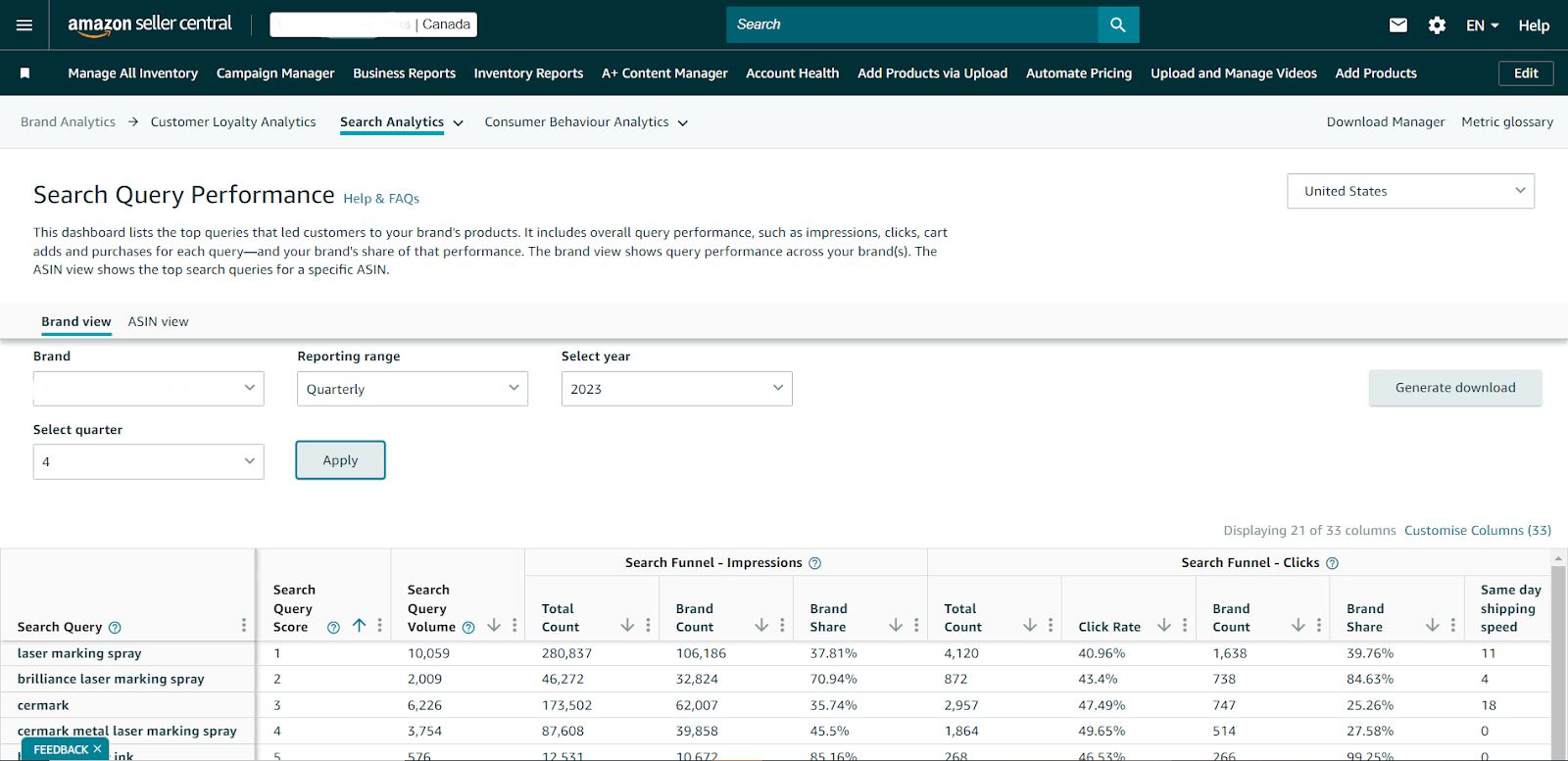
Task: Expand the Search Analytics menu chevron
Action: coord(458,123)
